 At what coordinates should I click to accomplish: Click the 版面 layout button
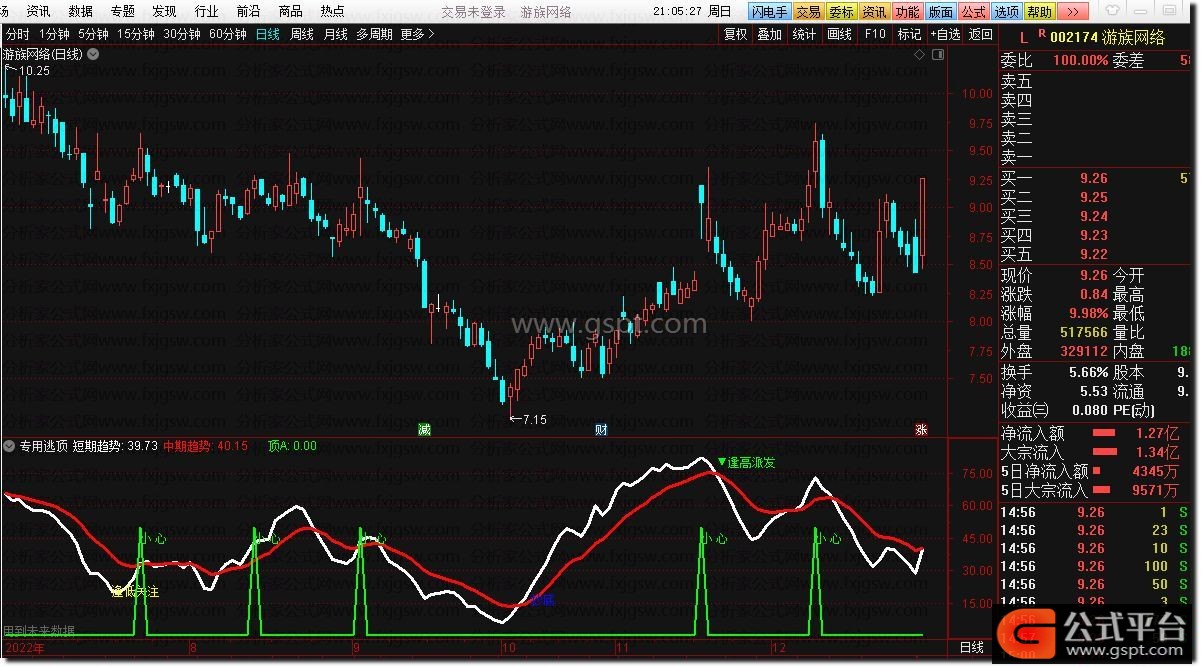click(940, 12)
